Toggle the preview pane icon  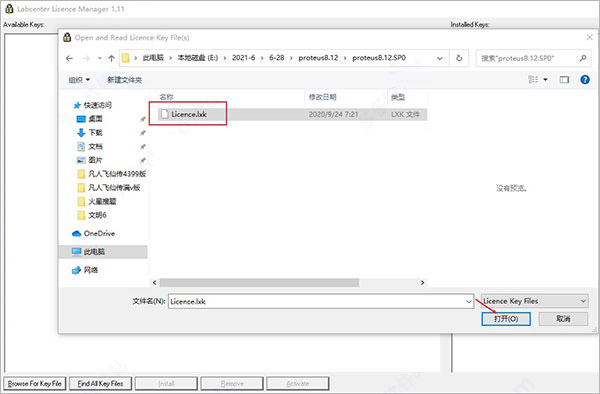(564, 80)
